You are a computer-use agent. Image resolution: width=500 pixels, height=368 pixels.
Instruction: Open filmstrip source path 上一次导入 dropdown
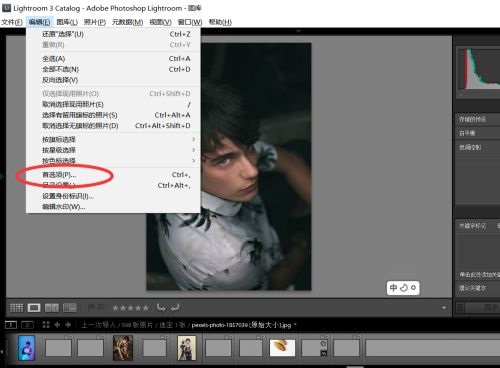(x=99, y=325)
